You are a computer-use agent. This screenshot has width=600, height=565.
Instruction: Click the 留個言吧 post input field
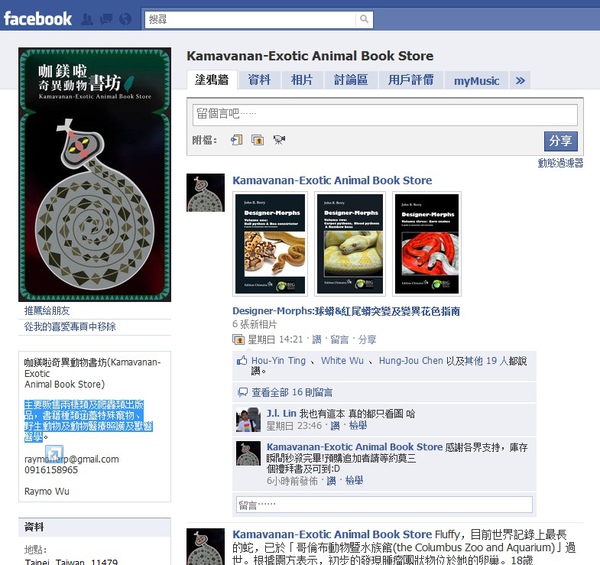tap(385, 114)
